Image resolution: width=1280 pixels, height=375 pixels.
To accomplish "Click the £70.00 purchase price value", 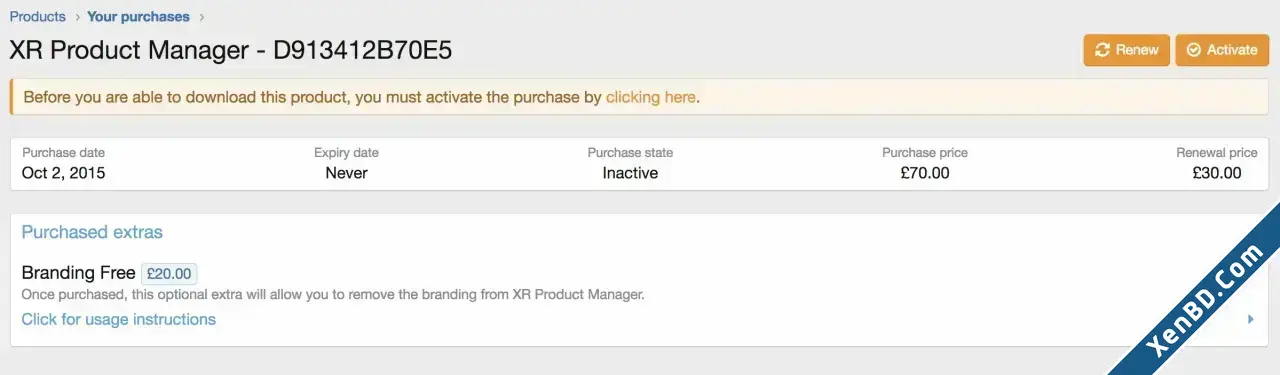I will pos(925,173).
